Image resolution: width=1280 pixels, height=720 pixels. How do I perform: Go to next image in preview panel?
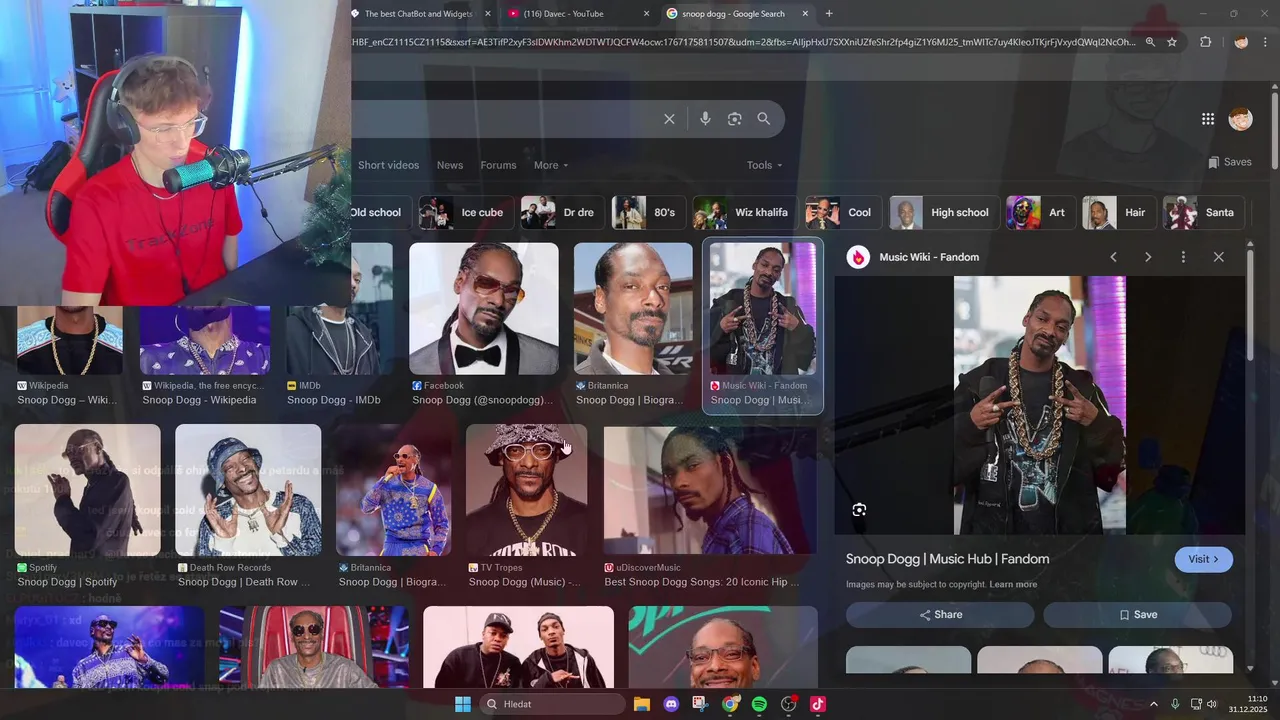1148,257
